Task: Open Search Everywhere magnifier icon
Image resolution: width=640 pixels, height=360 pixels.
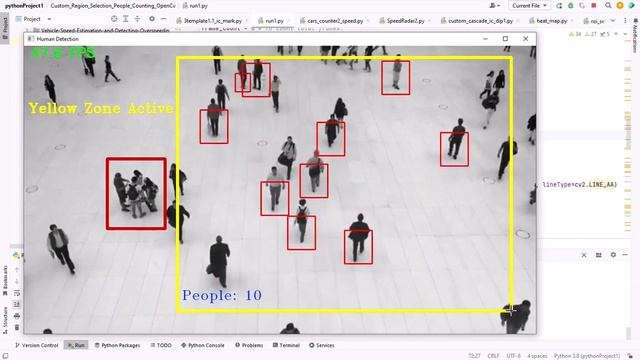Action: 608,6
